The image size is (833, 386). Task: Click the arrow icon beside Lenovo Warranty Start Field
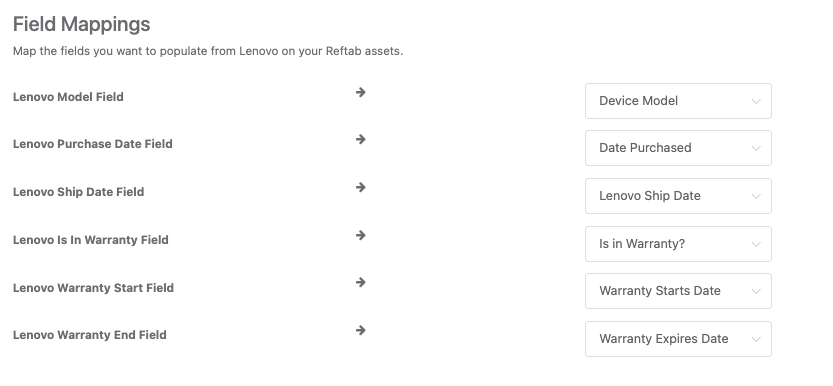pos(361,282)
